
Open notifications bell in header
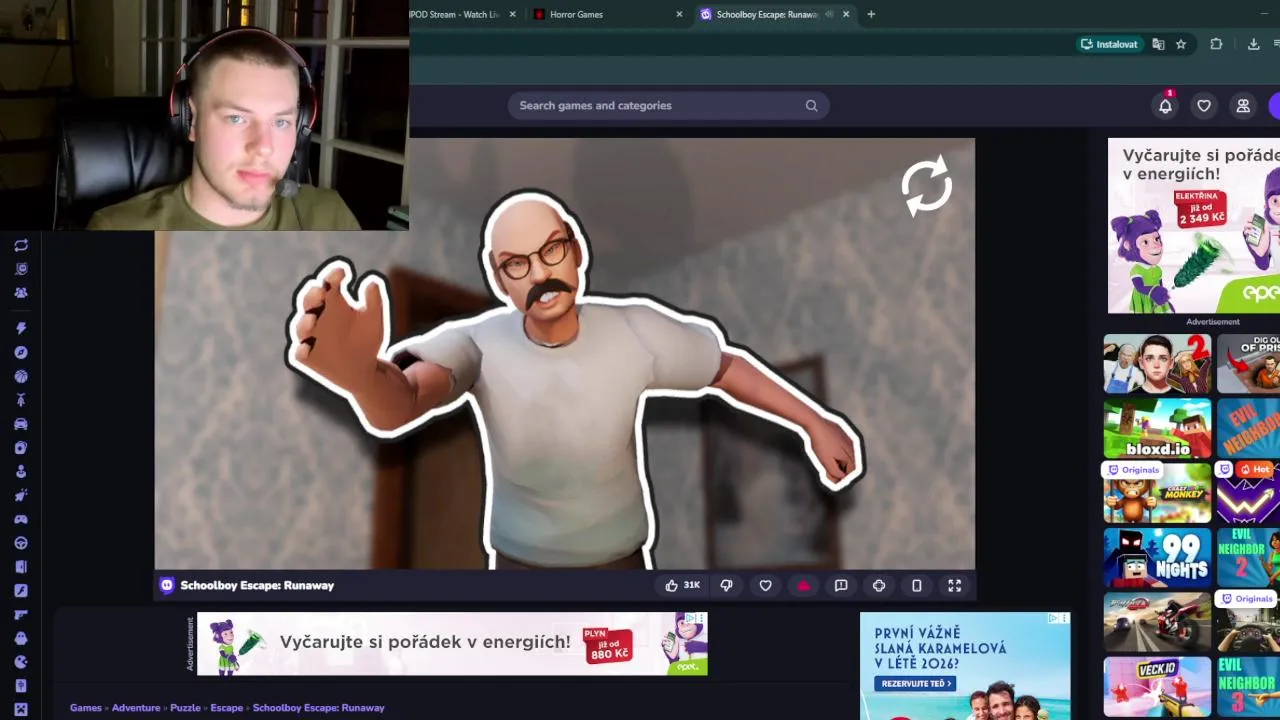pyautogui.click(x=1165, y=105)
